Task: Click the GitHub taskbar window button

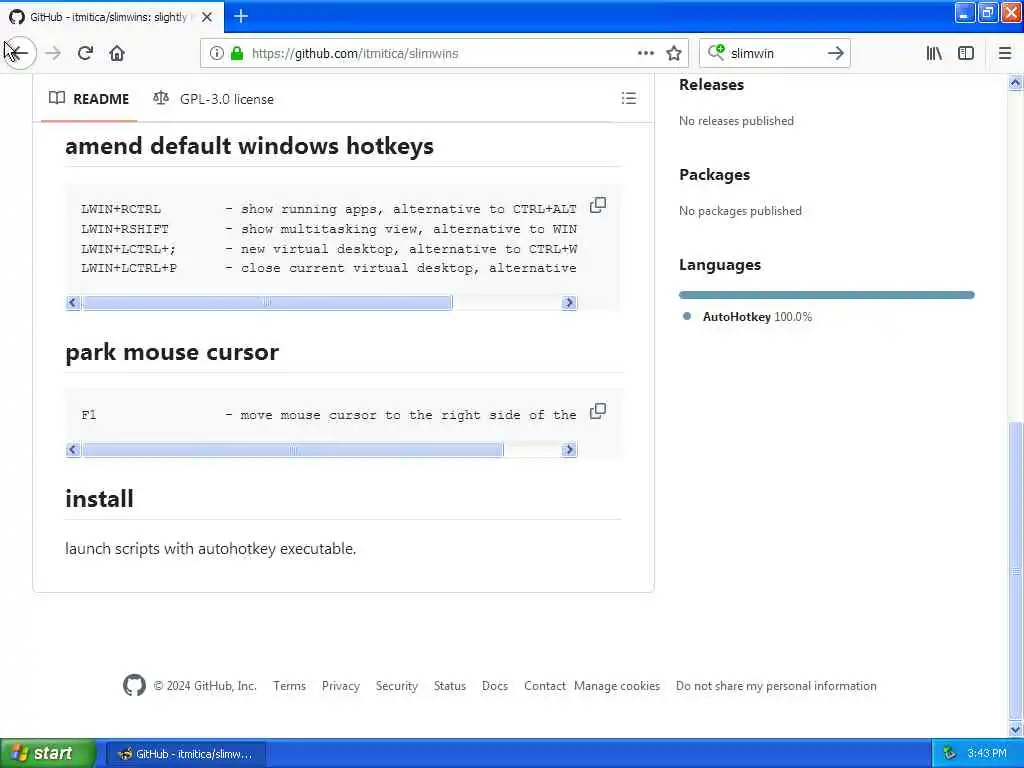Action: tap(186, 754)
